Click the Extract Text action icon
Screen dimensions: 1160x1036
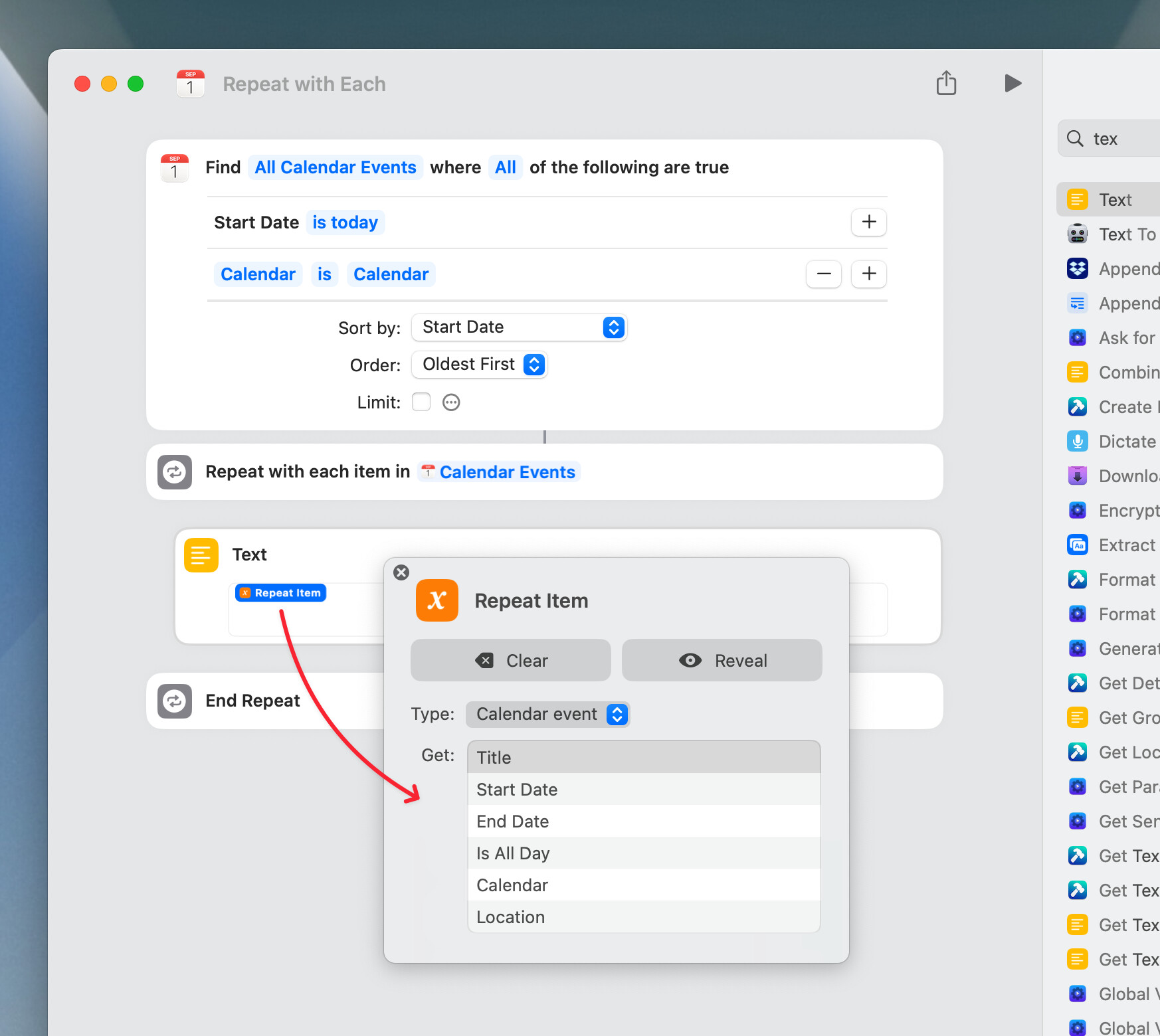pos(1077,545)
